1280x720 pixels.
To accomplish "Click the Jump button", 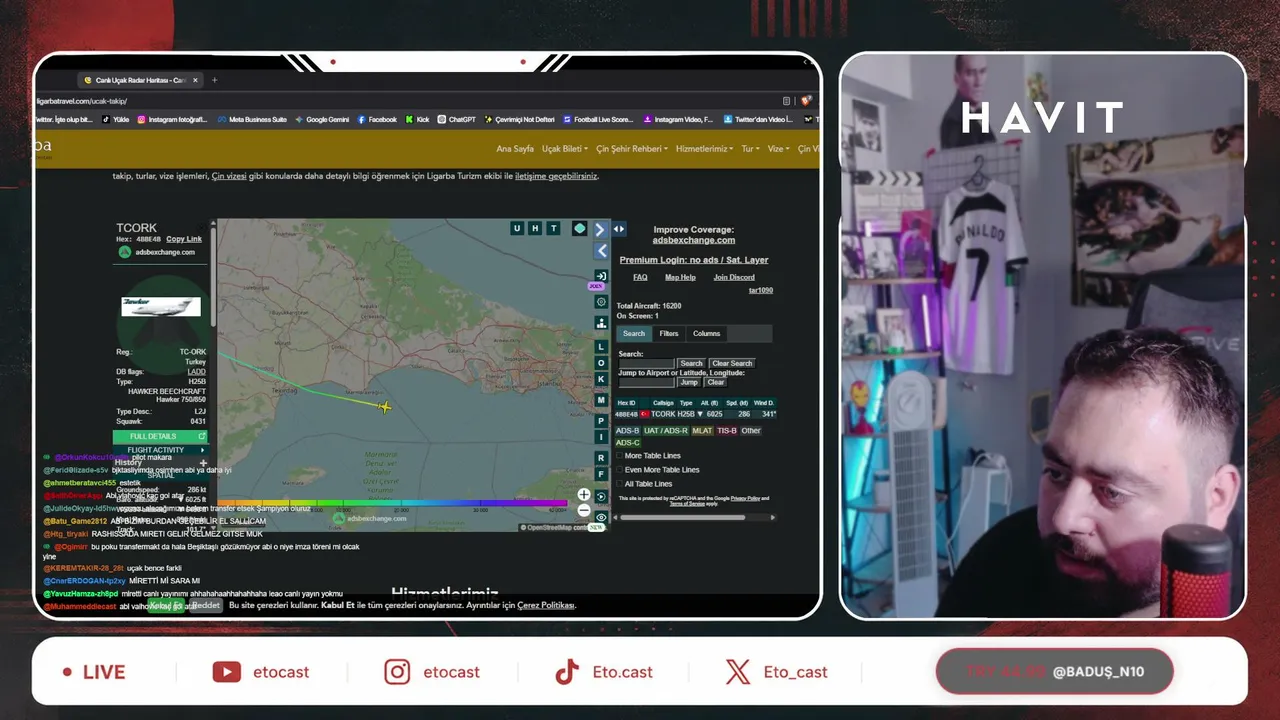I will click(x=689, y=382).
